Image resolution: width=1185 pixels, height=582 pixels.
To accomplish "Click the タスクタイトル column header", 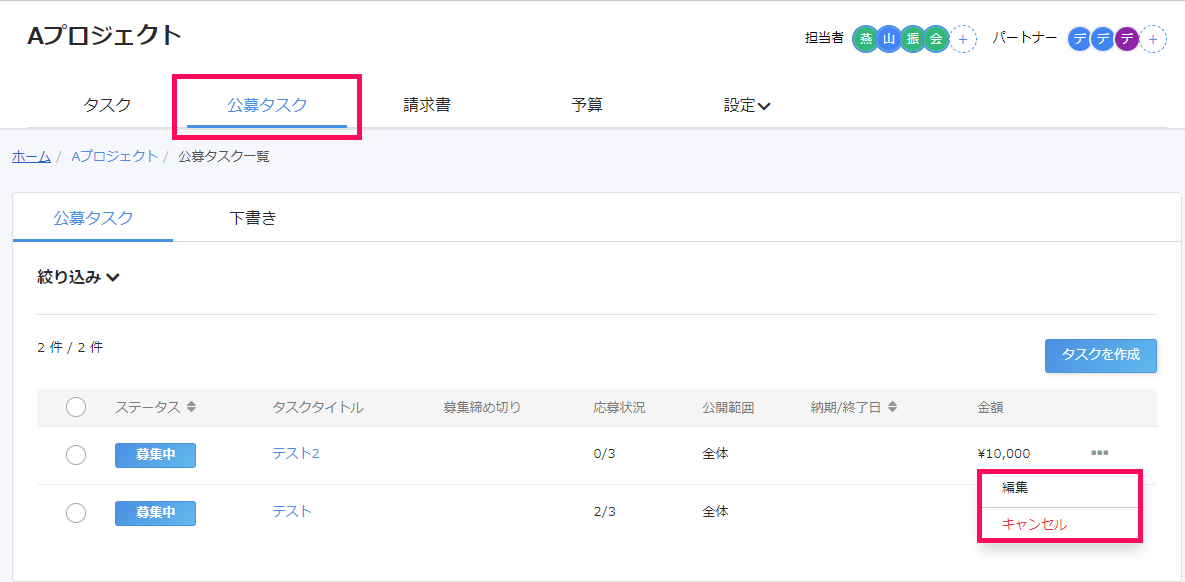I will tap(318, 407).
